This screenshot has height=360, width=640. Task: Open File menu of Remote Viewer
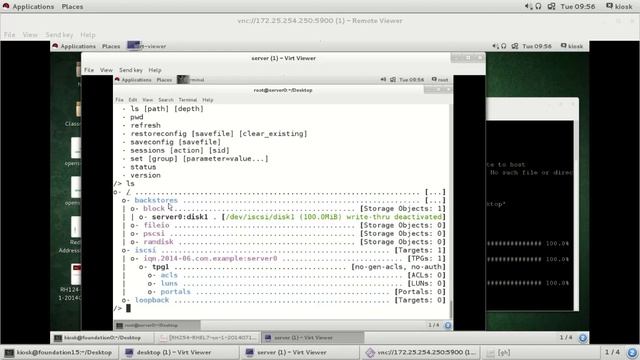click(x=9, y=35)
